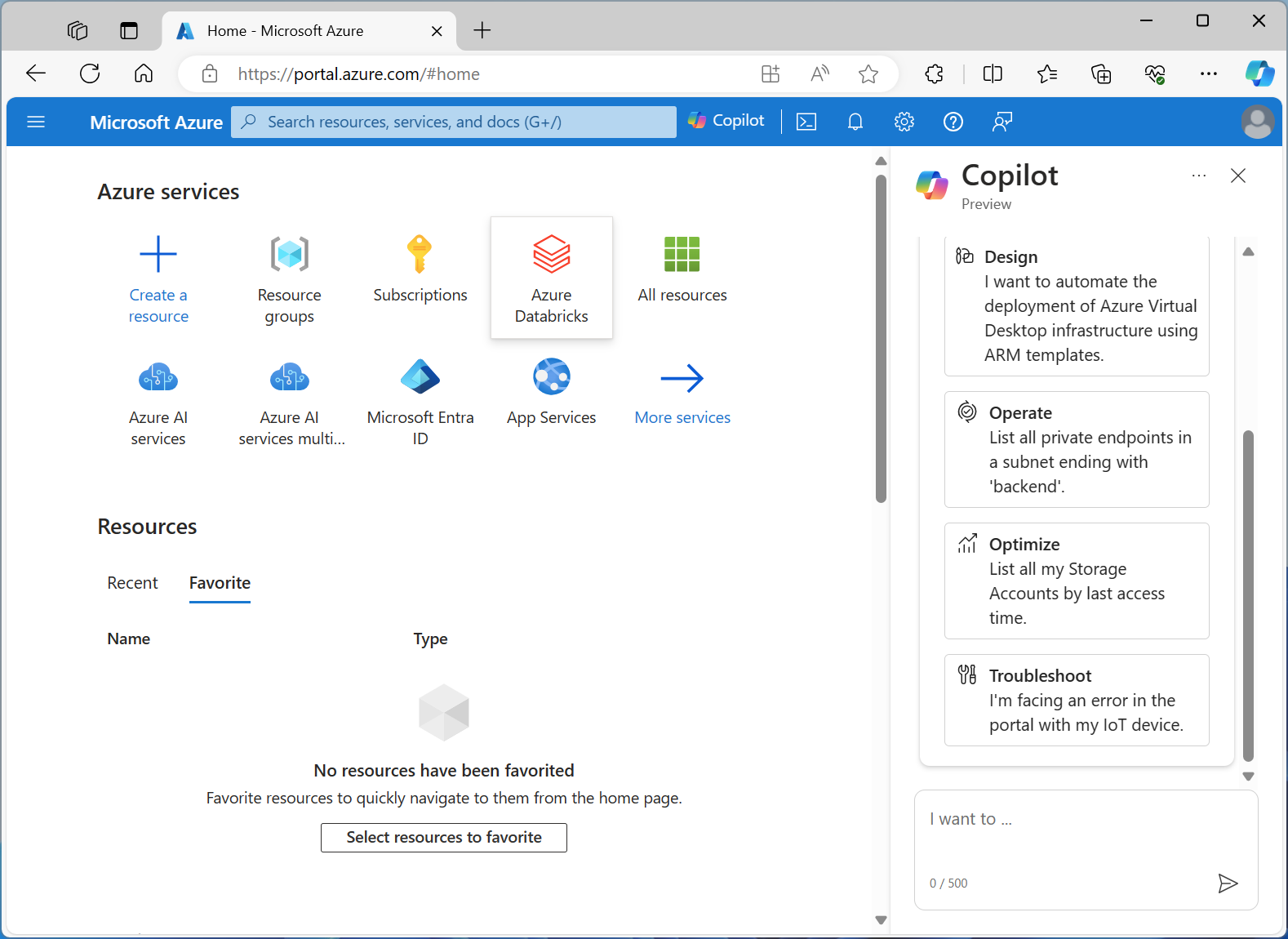
Task: Sort by the Type column header
Action: [430, 639]
